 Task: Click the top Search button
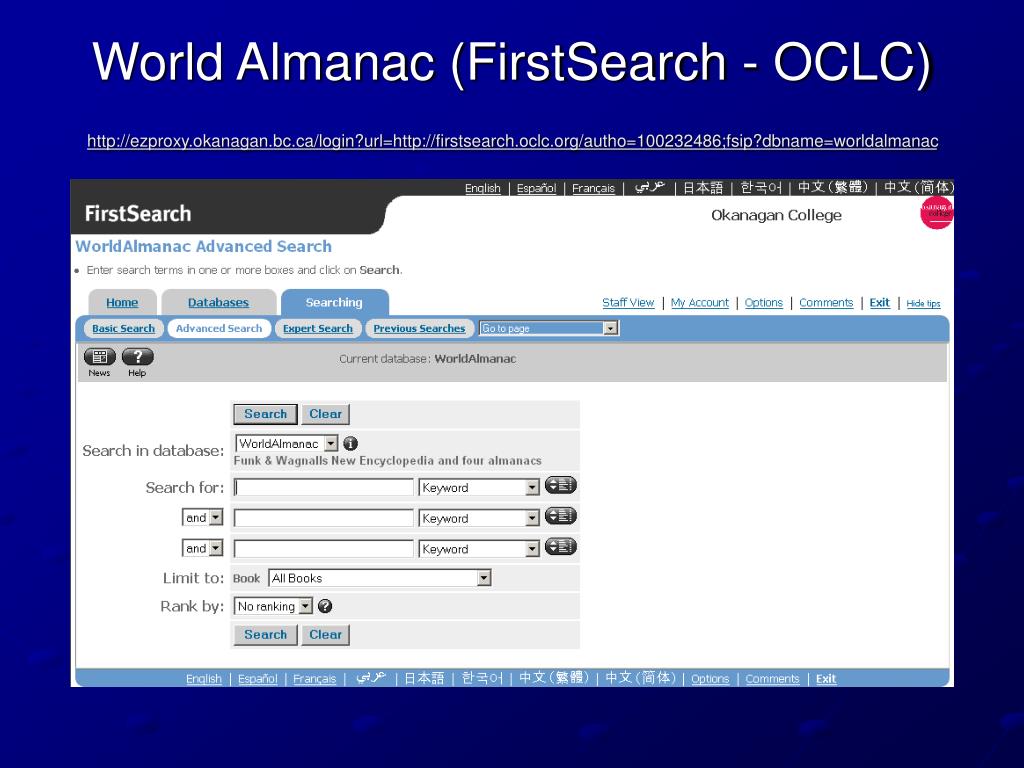(x=265, y=414)
